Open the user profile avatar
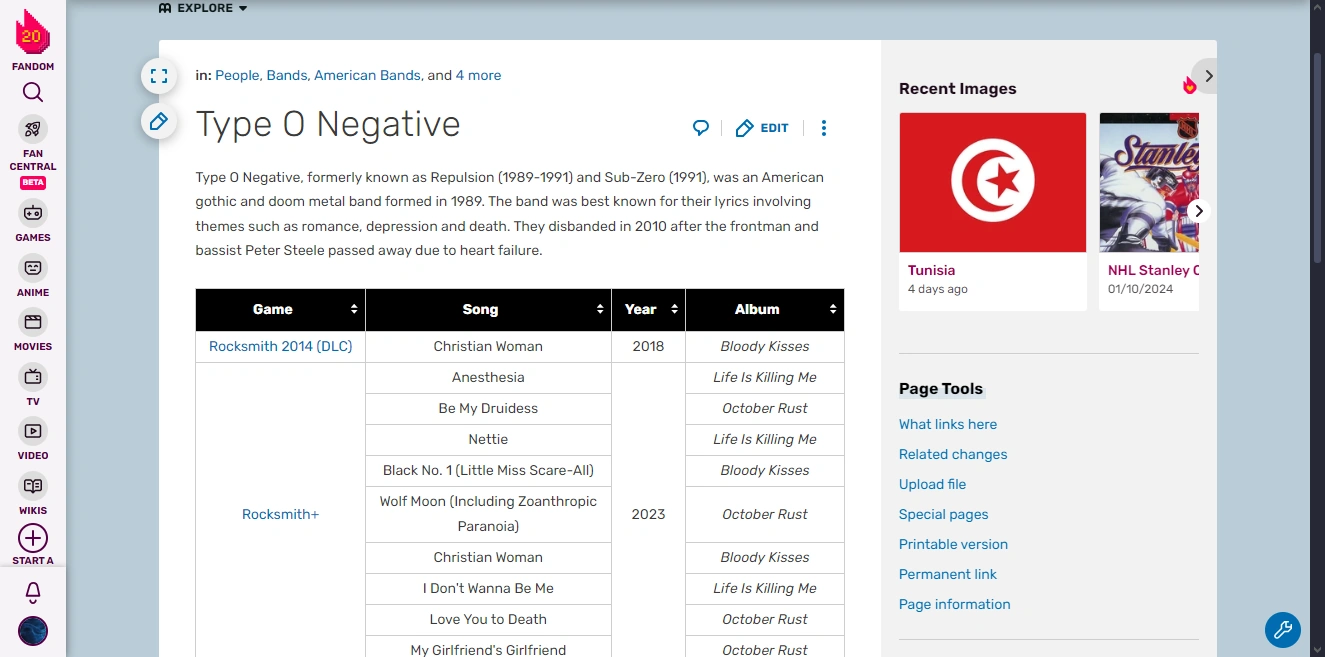Image resolution: width=1325 pixels, height=657 pixels. [x=33, y=631]
